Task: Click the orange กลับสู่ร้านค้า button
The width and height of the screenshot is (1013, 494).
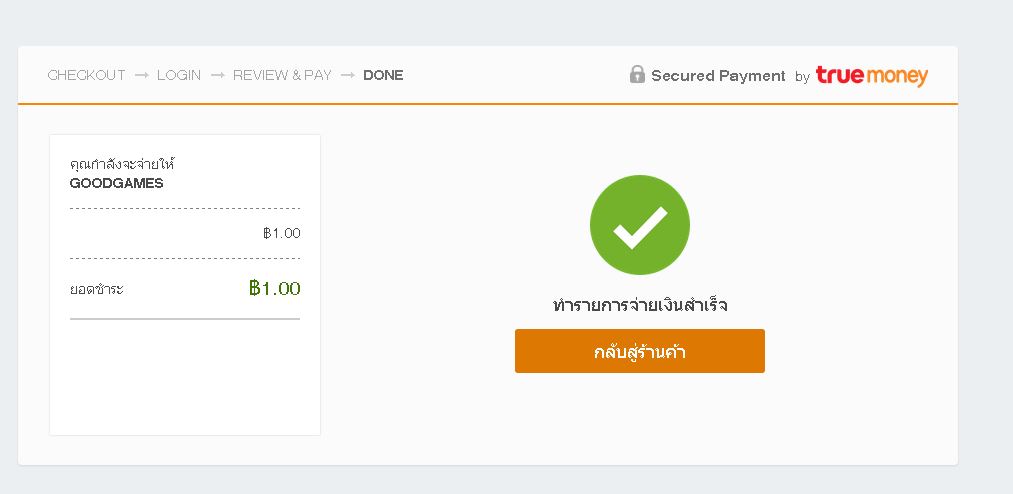Action: point(640,351)
